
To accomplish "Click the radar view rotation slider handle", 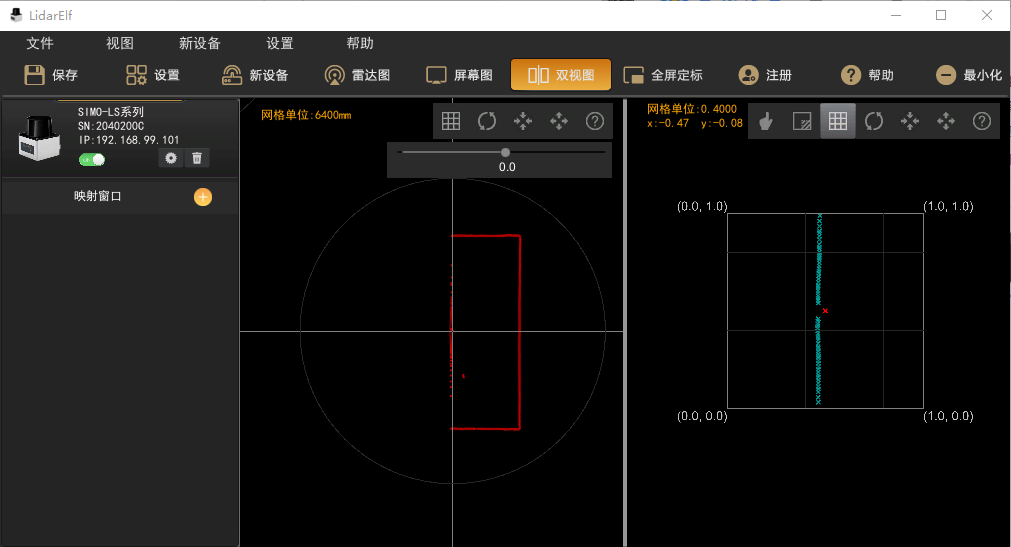I will tap(505, 152).
